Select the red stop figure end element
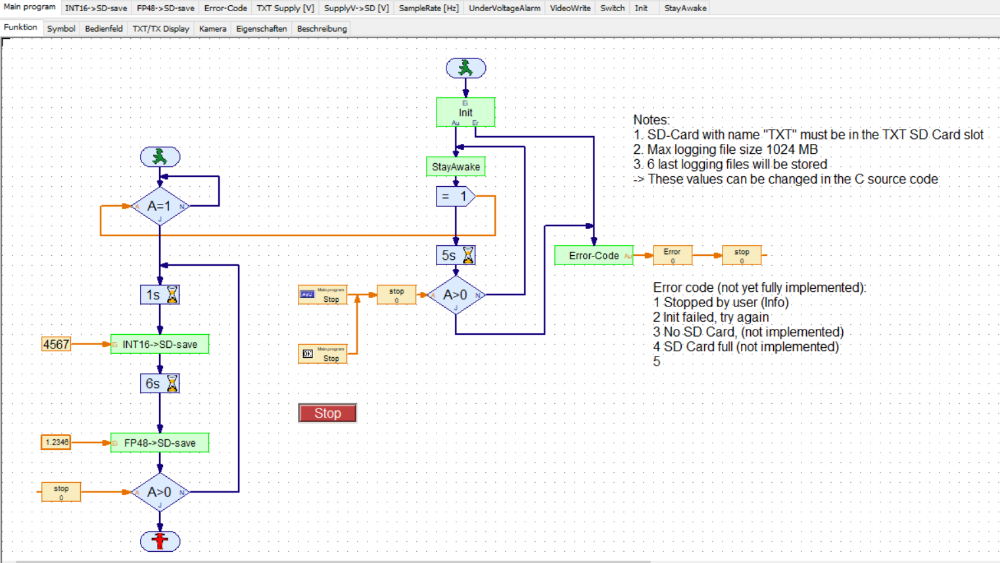 [159, 541]
